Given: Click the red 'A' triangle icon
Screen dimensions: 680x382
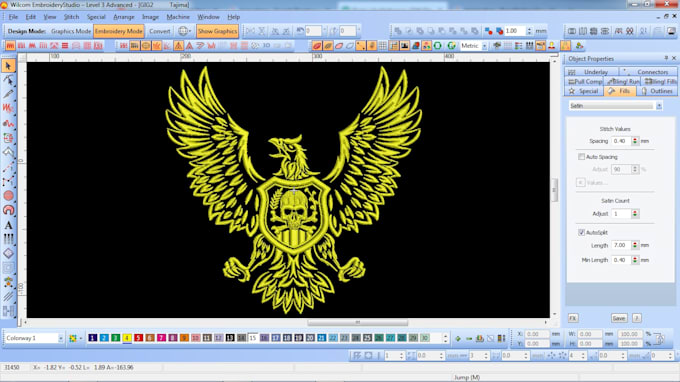Looking at the screenshot, I should (190, 46).
